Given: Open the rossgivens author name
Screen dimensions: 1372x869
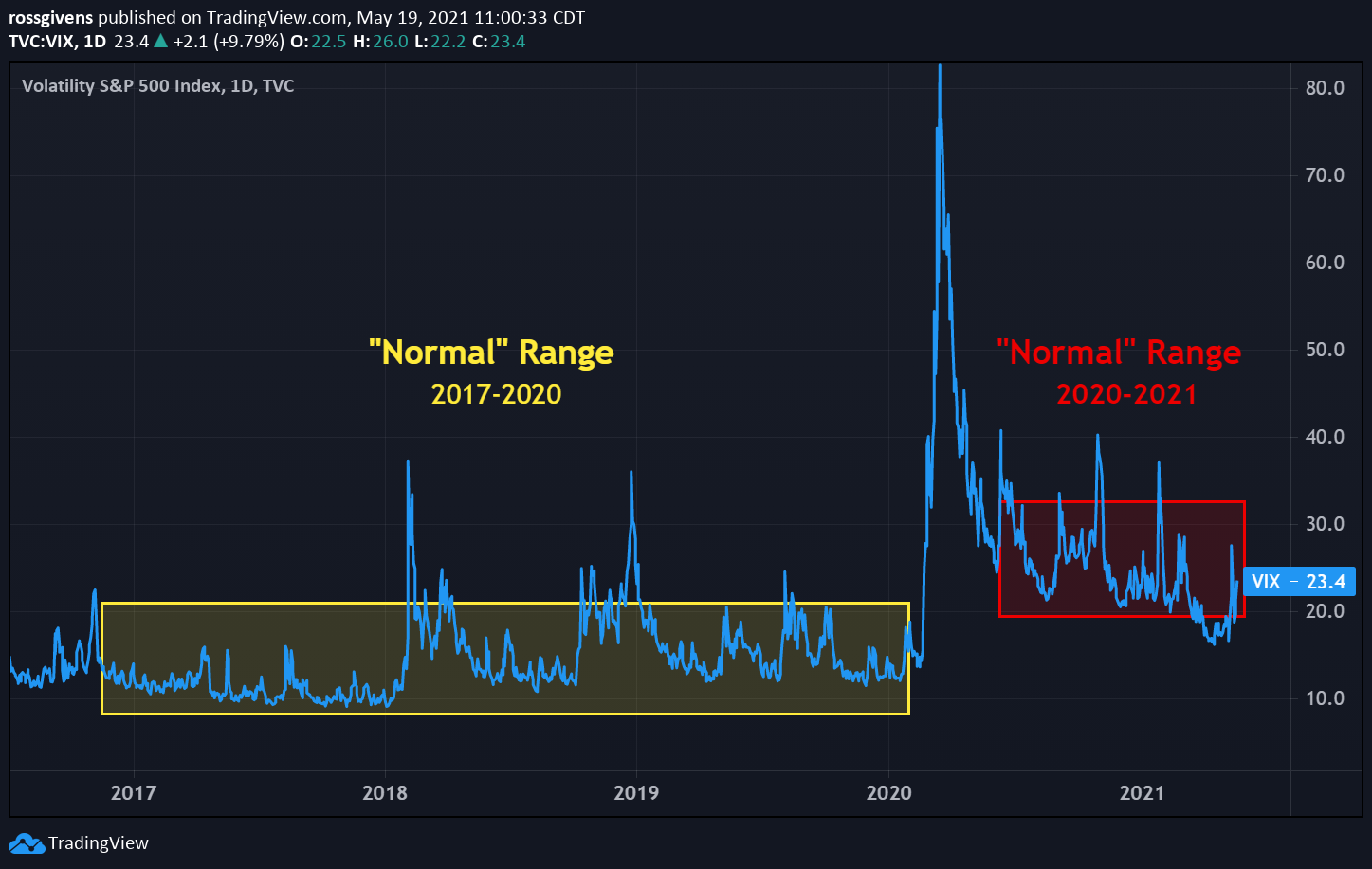Looking at the screenshot, I should click(50, 18).
